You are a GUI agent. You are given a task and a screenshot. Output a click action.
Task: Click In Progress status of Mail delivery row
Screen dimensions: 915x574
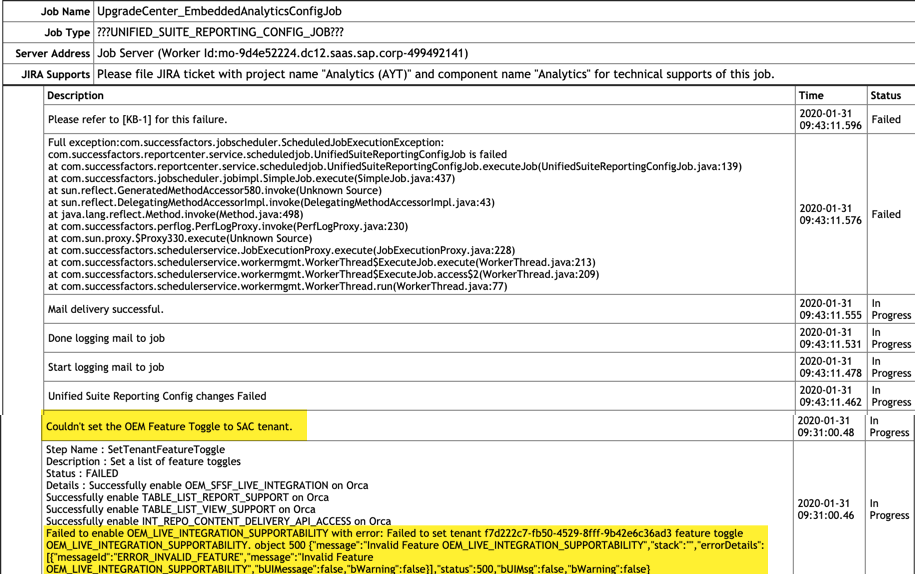click(x=891, y=309)
